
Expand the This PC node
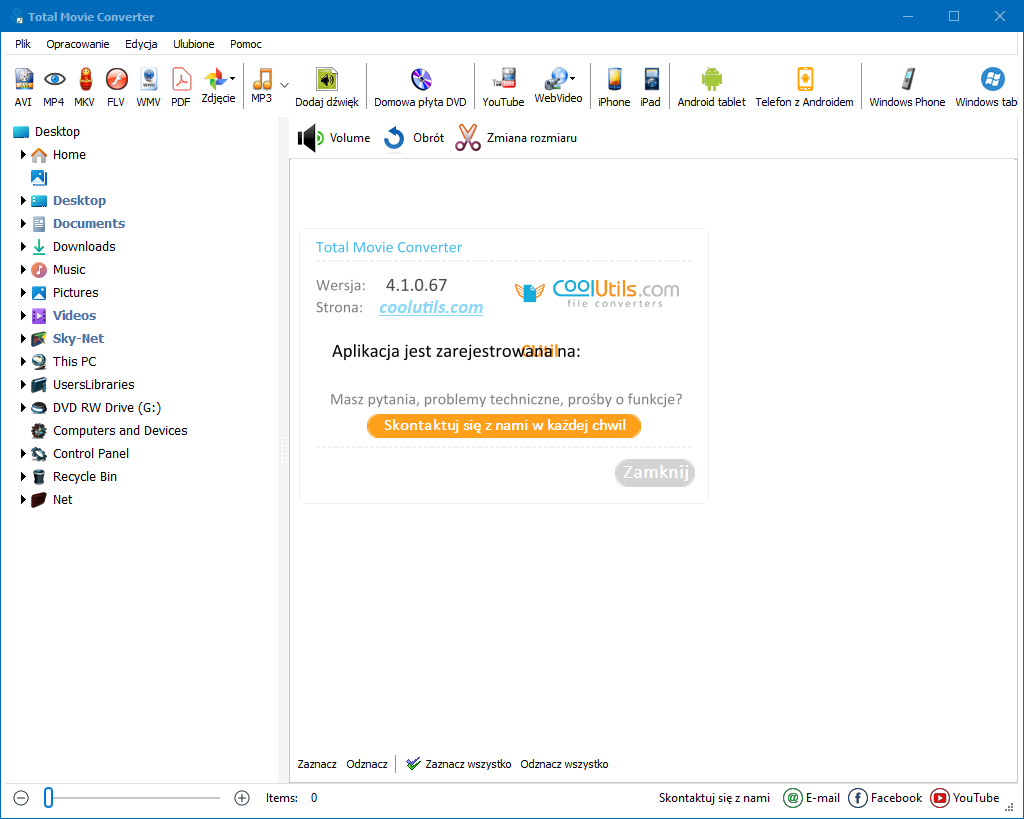23,361
